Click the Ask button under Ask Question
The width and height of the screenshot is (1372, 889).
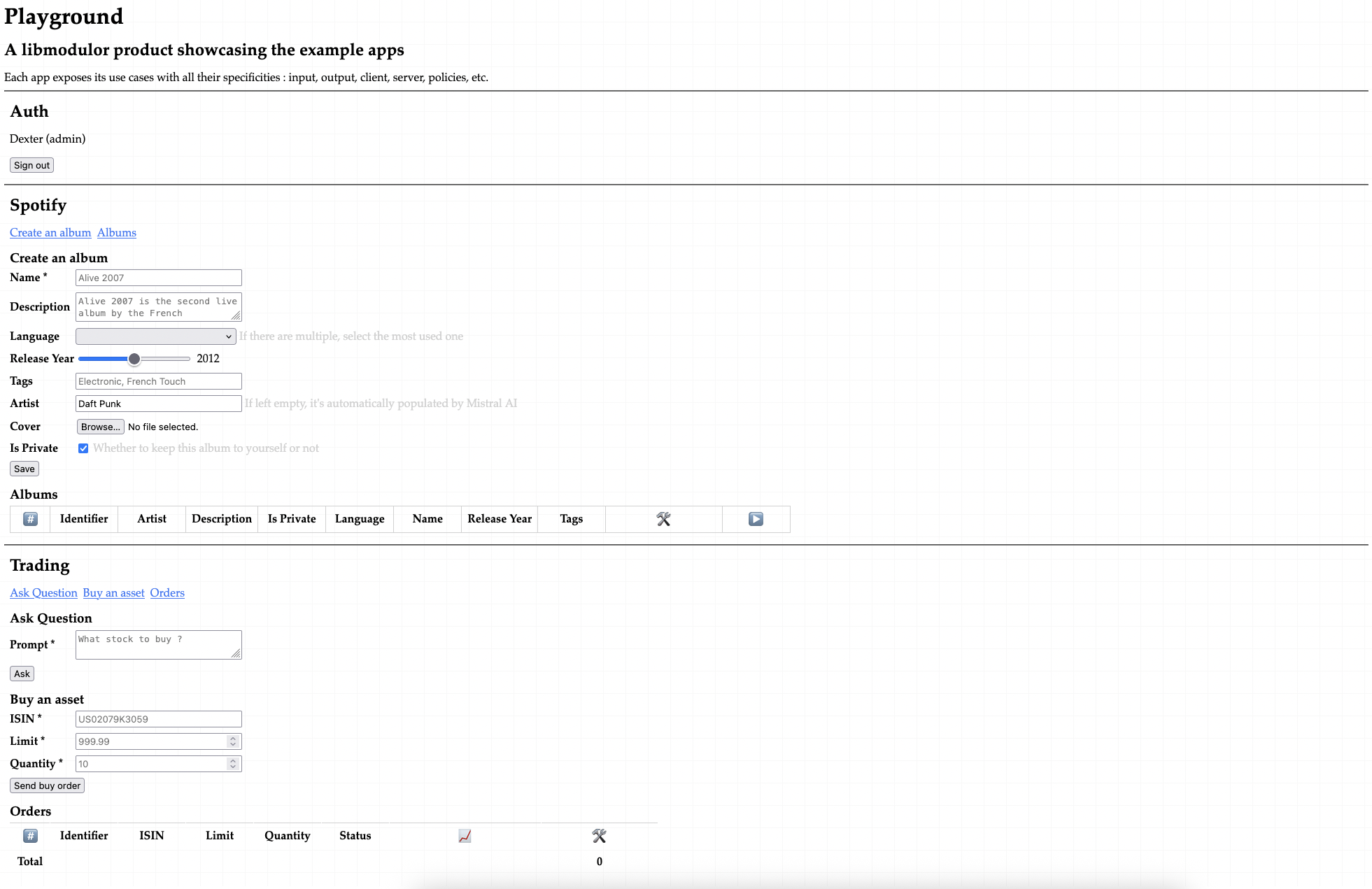pos(22,673)
